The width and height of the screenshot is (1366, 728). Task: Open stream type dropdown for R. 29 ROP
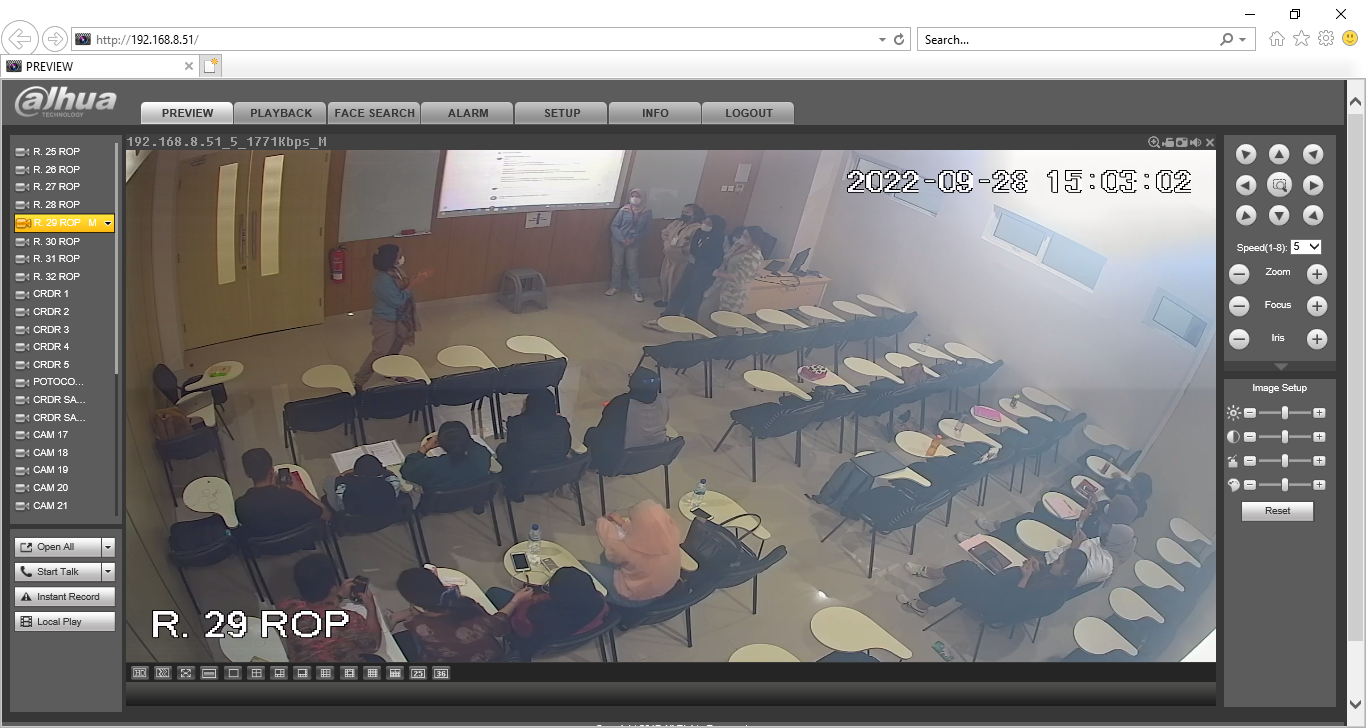[x=108, y=223]
